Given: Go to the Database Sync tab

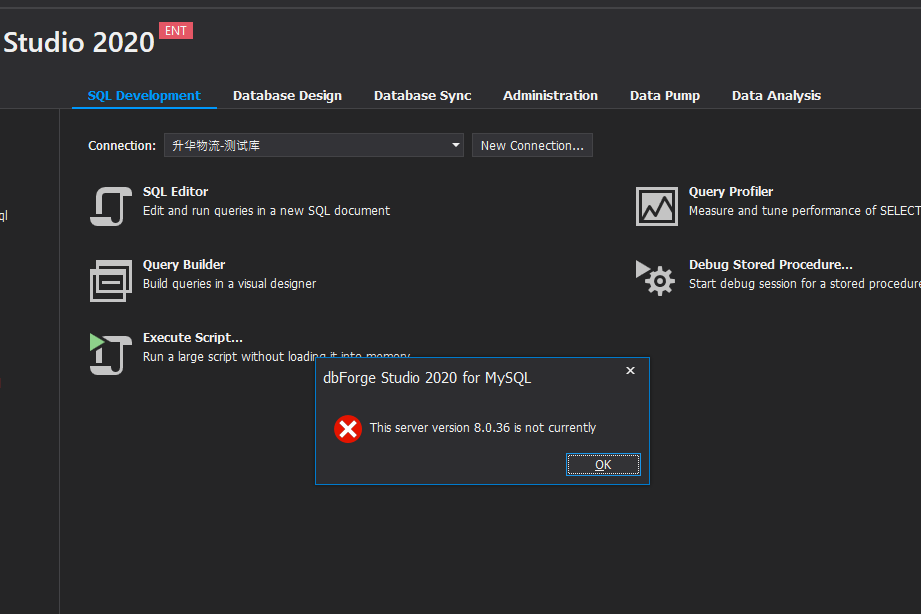Looking at the screenshot, I should pos(422,95).
